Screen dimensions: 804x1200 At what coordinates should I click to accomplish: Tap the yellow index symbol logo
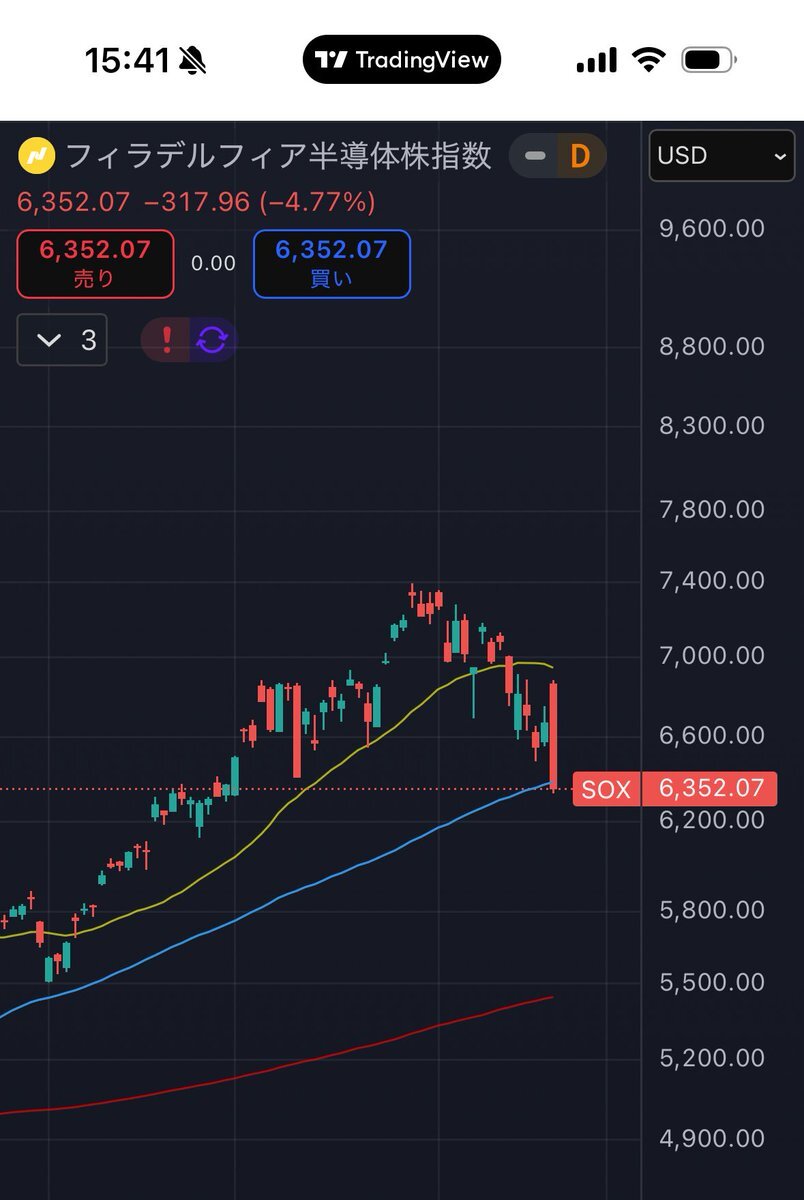tap(37, 156)
